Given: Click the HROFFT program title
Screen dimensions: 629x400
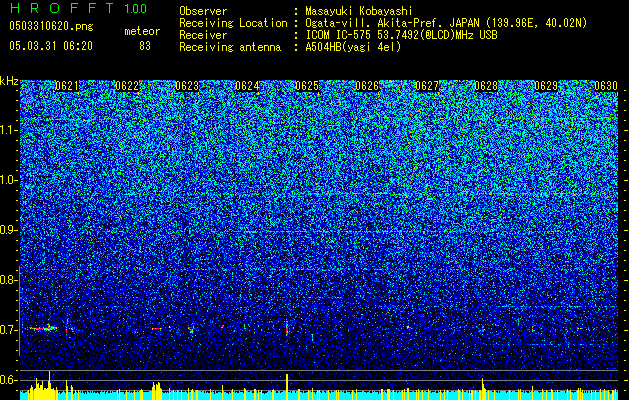Looking at the screenshot, I should pos(63,8).
